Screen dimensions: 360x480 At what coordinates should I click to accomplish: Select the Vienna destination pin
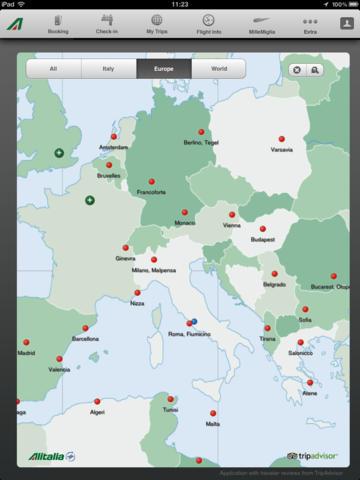(232, 215)
